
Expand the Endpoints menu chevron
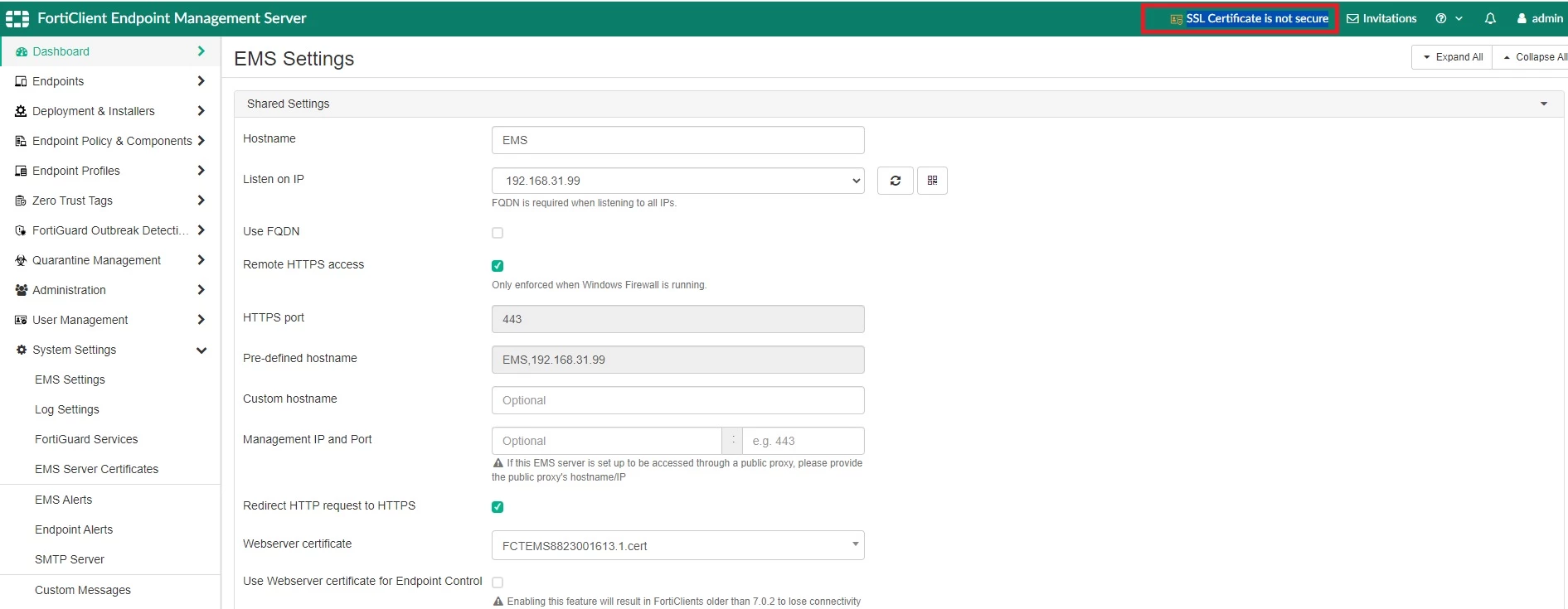pos(201,81)
